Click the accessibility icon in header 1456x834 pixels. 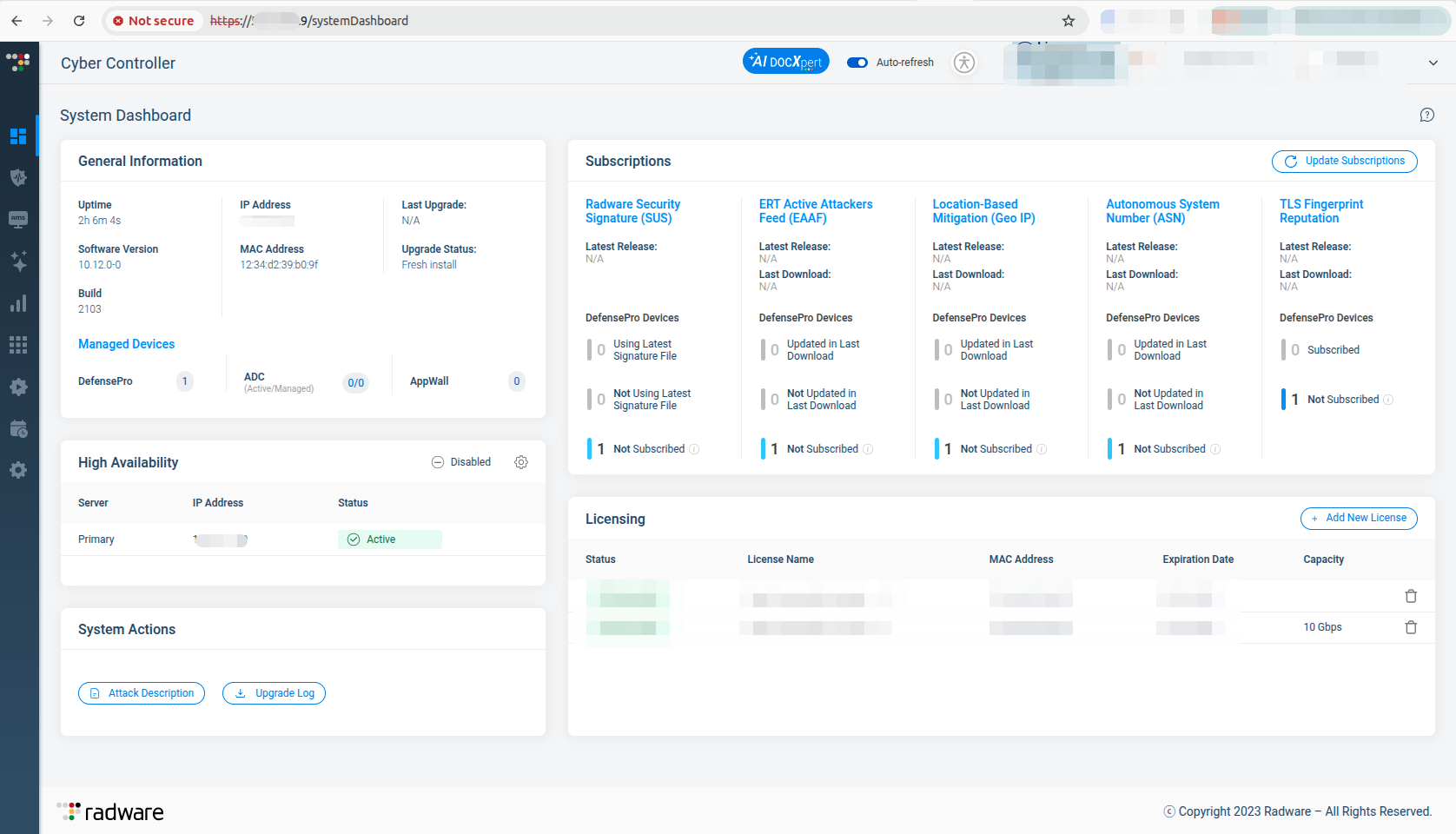click(x=964, y=63)
